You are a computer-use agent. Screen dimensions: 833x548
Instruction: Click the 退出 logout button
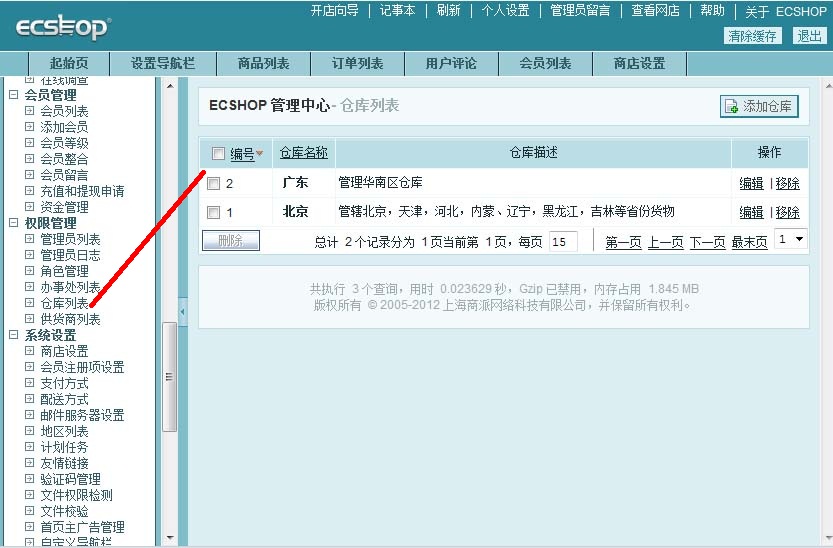click(x=810, y=36)
